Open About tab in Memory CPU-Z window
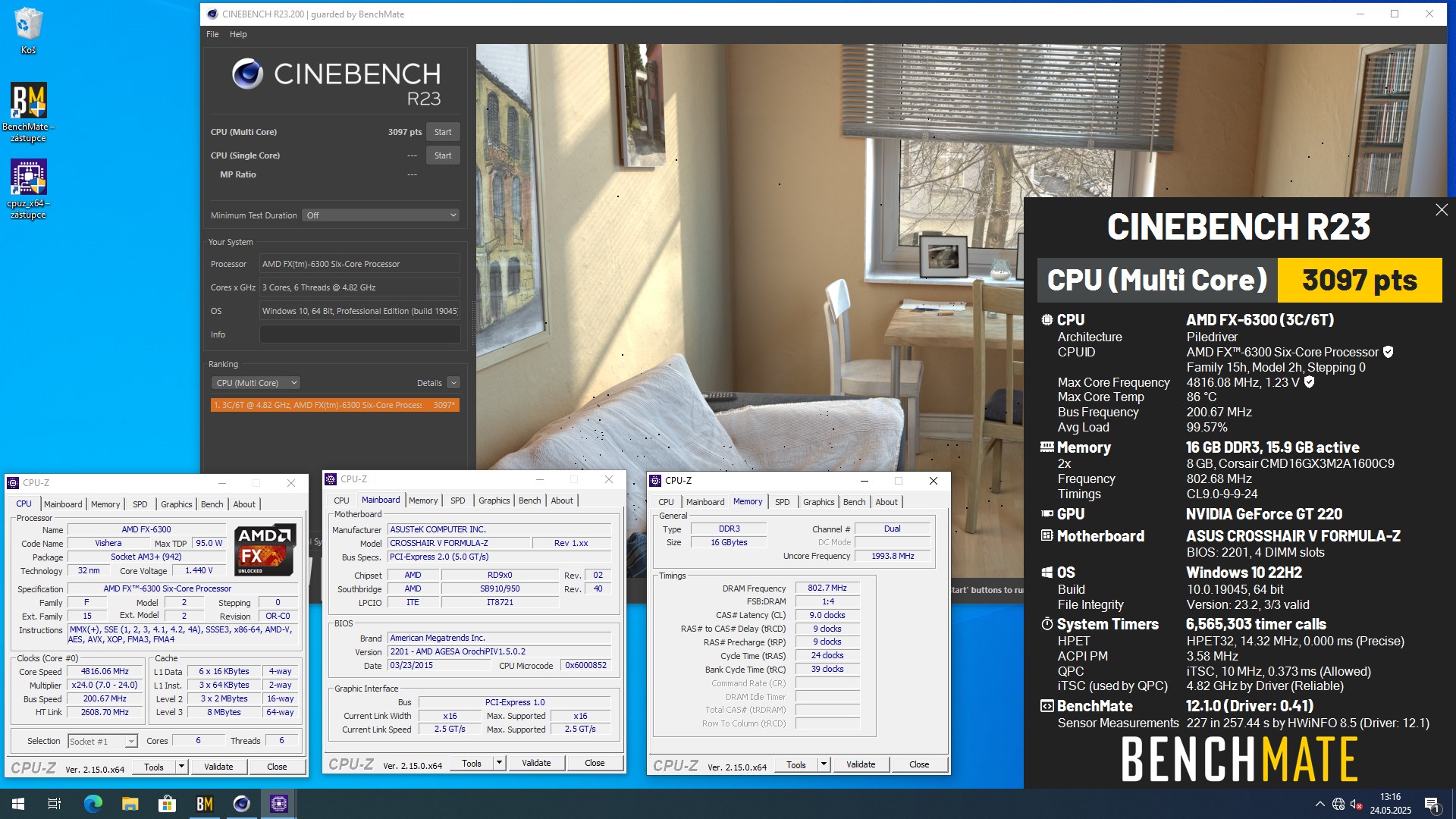1456x819 pixels. (886, 502)
